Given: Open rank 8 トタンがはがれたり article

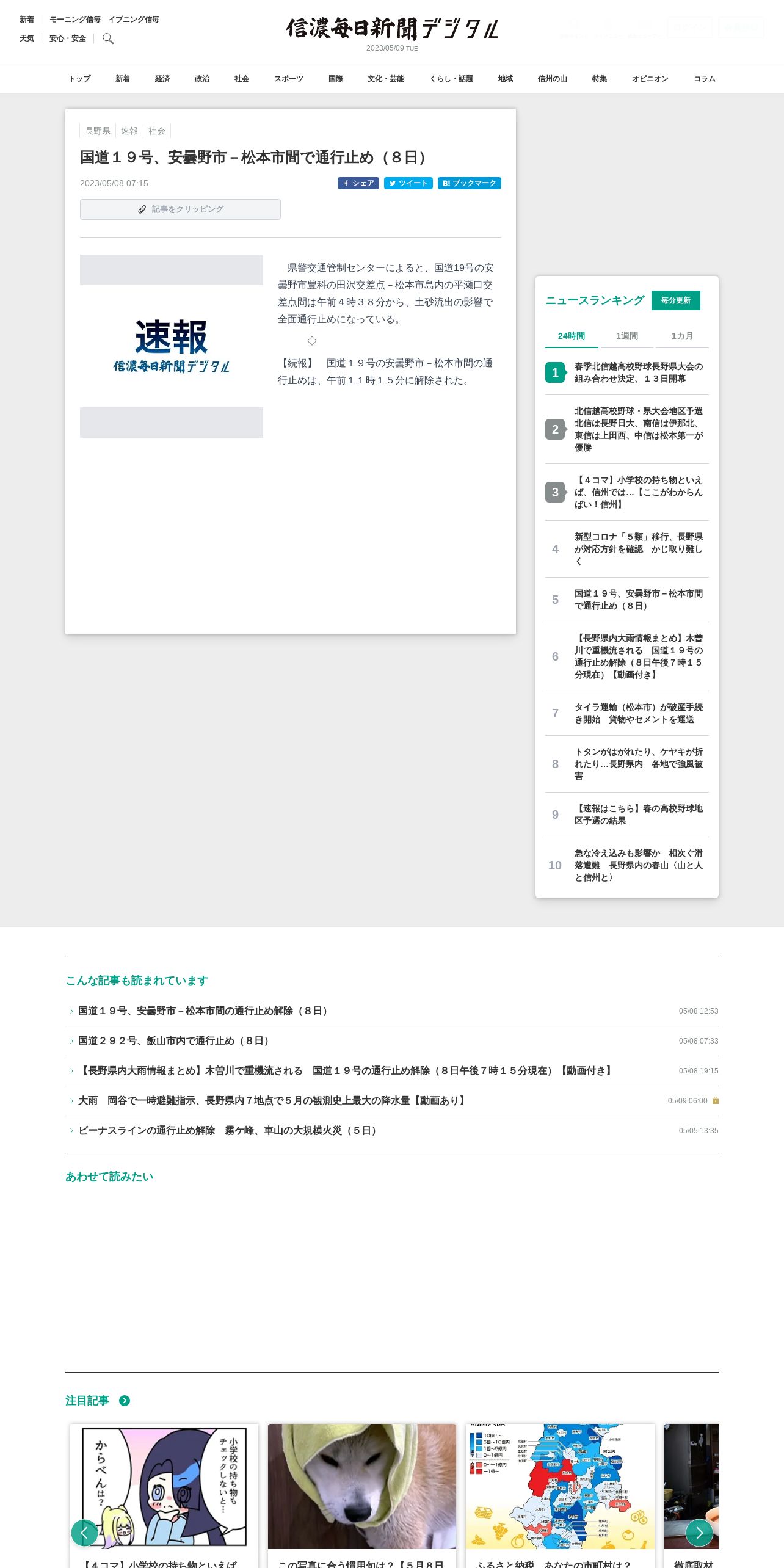Looking at the screenshot, I should [x=627, y=764].
